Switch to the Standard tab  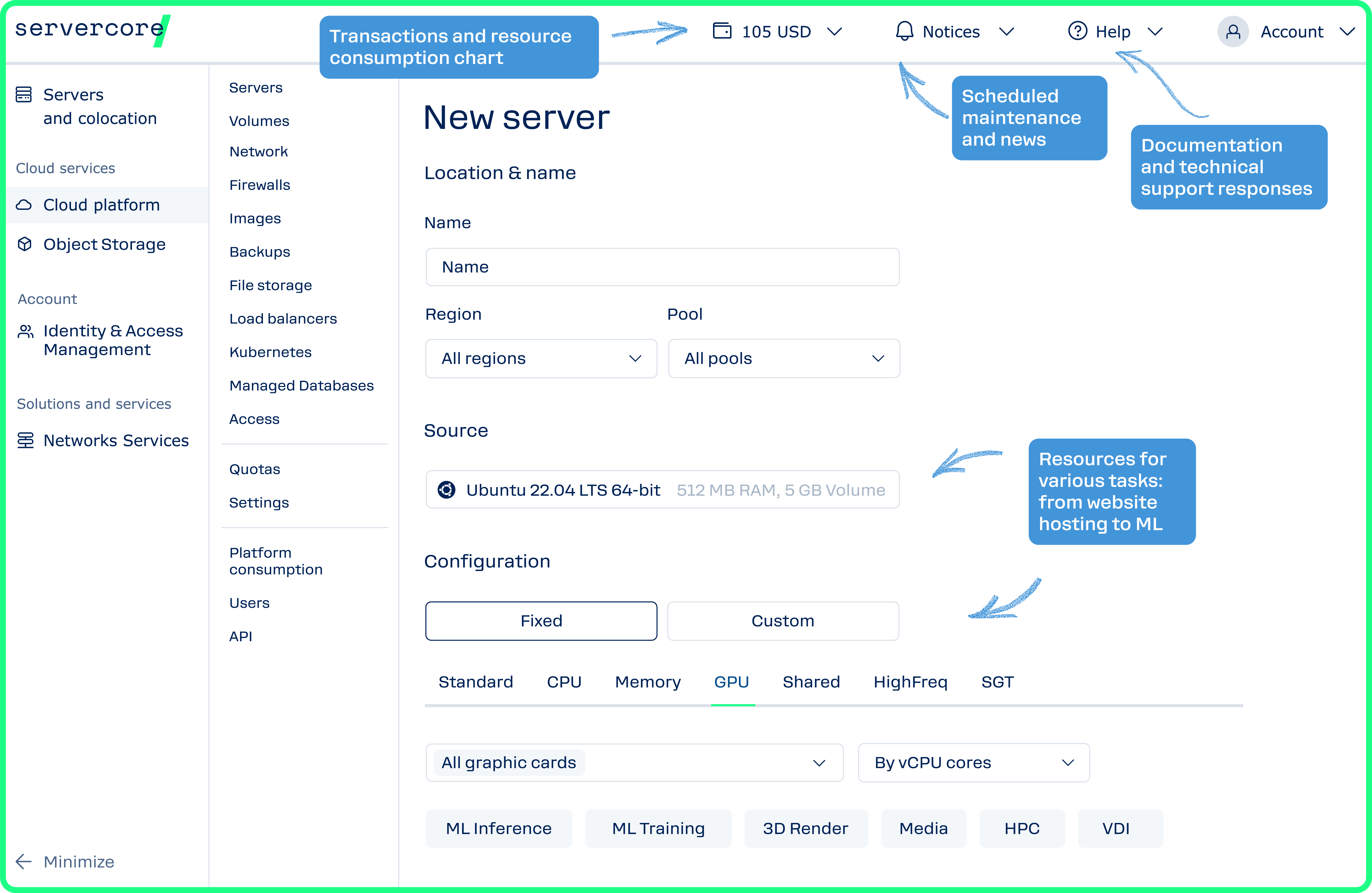(476, 682)
